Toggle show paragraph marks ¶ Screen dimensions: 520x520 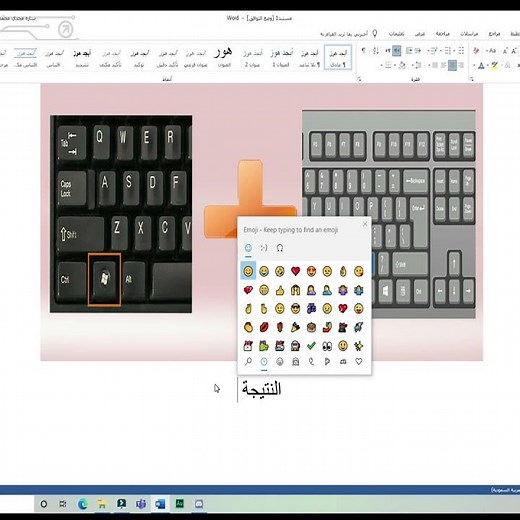pos(364,51)
